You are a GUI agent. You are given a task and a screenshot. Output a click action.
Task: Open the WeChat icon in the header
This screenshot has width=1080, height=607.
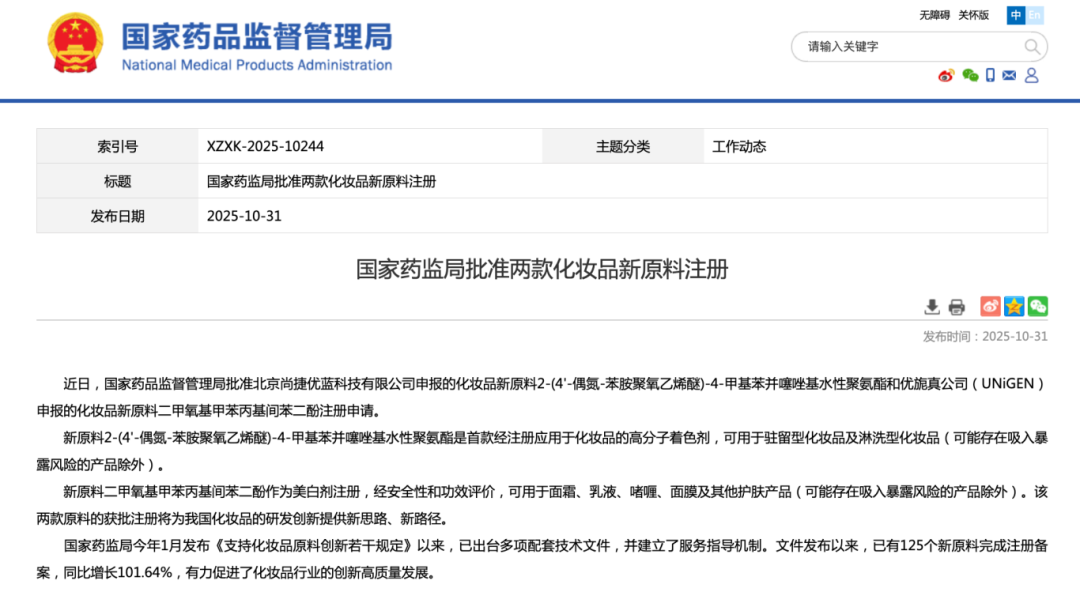969,76
